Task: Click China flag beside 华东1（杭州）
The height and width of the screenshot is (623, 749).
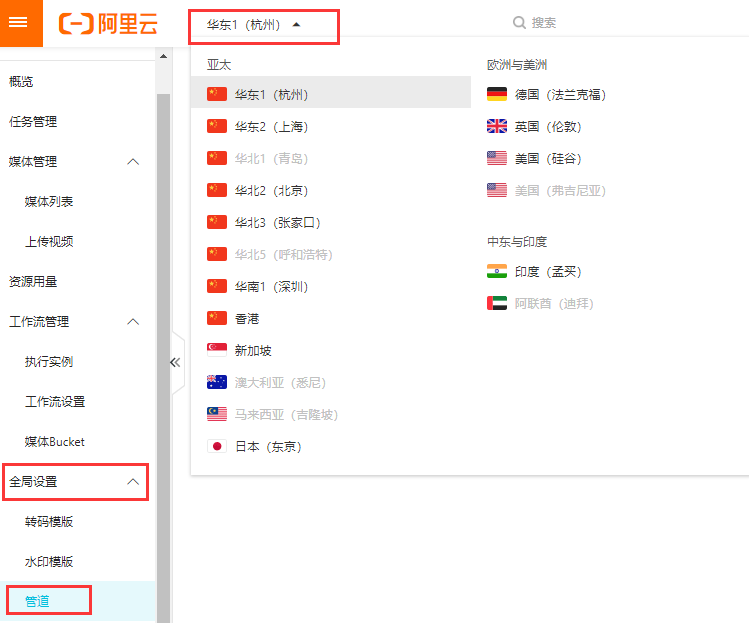Action: [217, 94]
